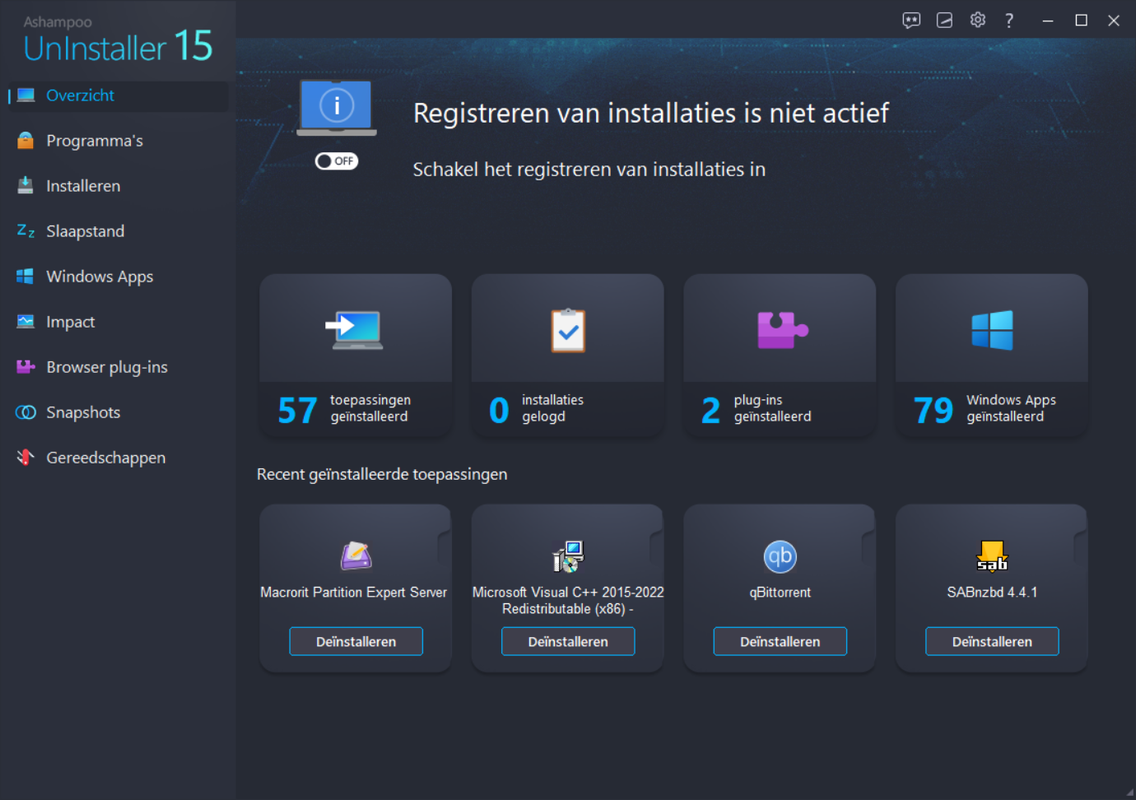Click the Impact graph icon
1136x800 pixels.
click(26, 322)
